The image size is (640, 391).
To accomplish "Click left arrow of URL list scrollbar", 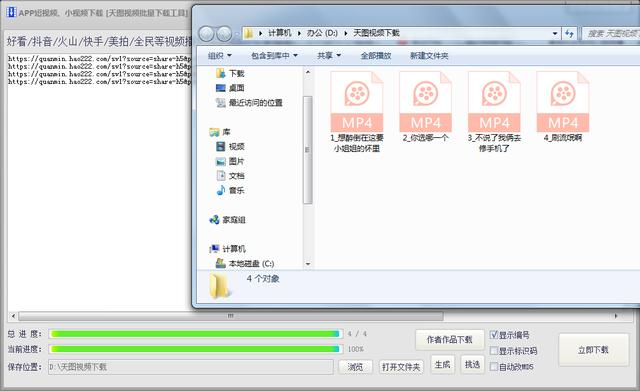I will coord(13,316).
